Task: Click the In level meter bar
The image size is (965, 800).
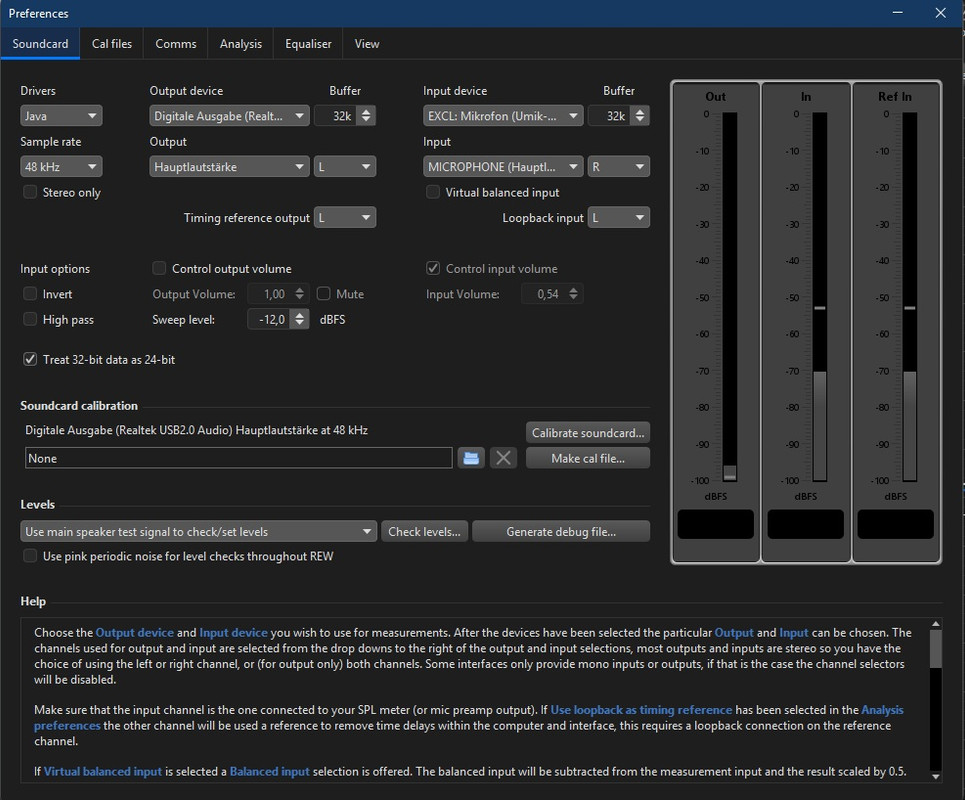Action: point(820,297)
